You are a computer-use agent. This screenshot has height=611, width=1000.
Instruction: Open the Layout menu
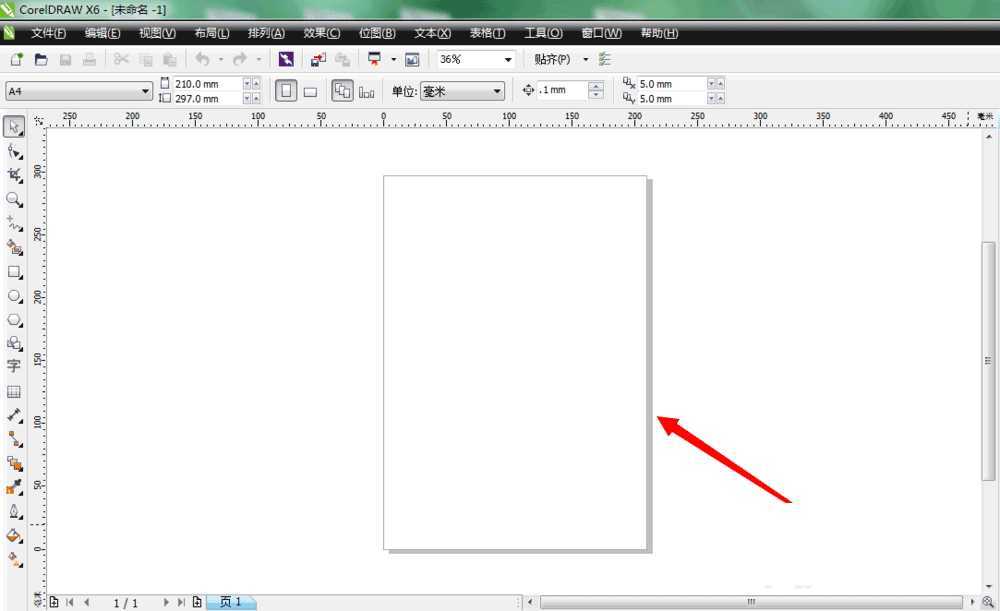point(212,33)
